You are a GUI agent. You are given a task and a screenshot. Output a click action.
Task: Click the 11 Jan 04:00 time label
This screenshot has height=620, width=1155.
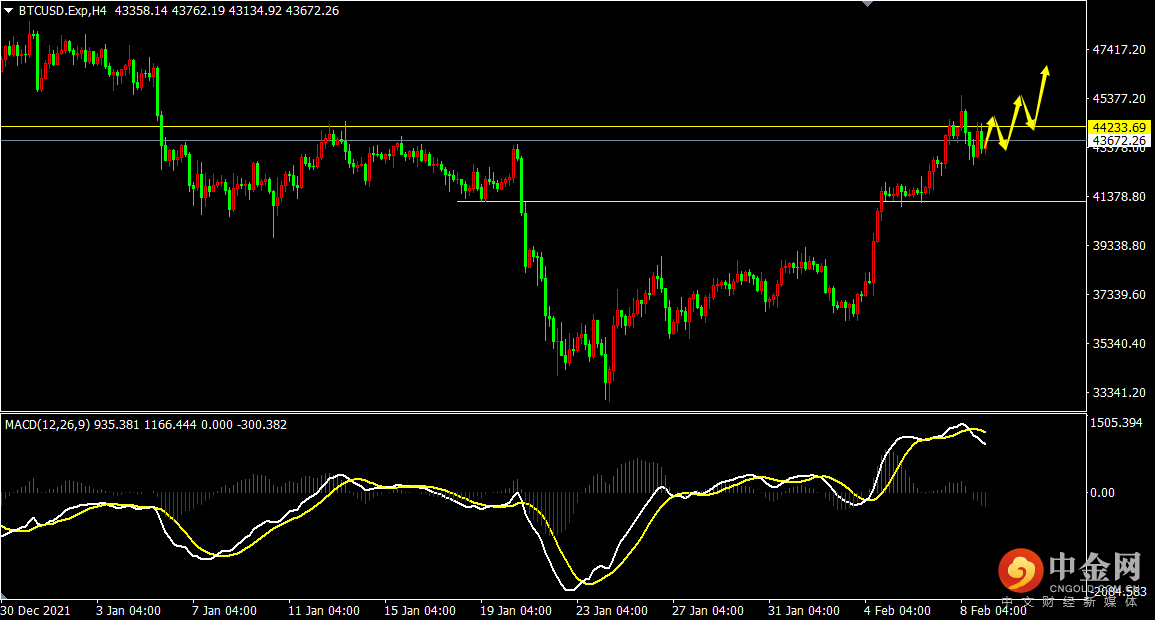pyautogui.click(x=324, y=611)
